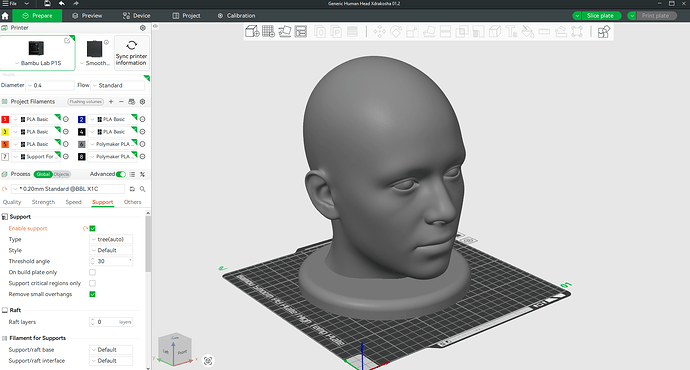Viewport: 690px width, 370px height.
Task: Open the Assembly view icon
Action: (x=604, y=31)
